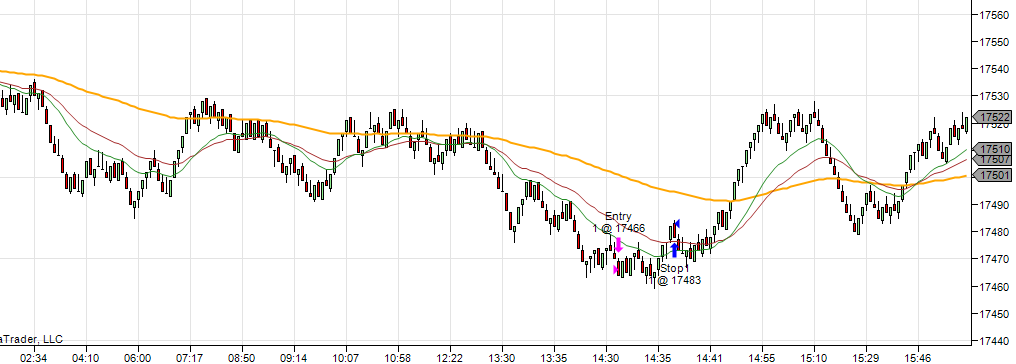Click the "Stop1" trade label
The height and width of the screenshot is (364, 1016).
point(674,268)
